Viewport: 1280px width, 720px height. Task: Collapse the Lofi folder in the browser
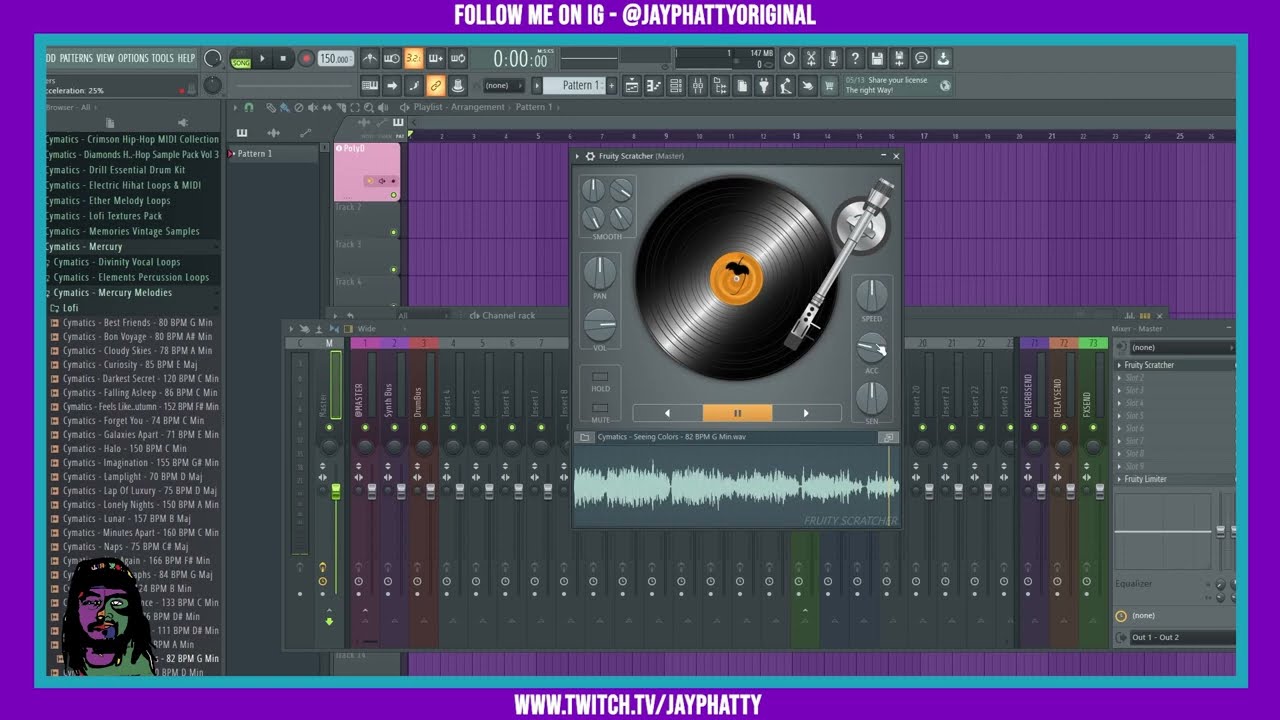132,308
